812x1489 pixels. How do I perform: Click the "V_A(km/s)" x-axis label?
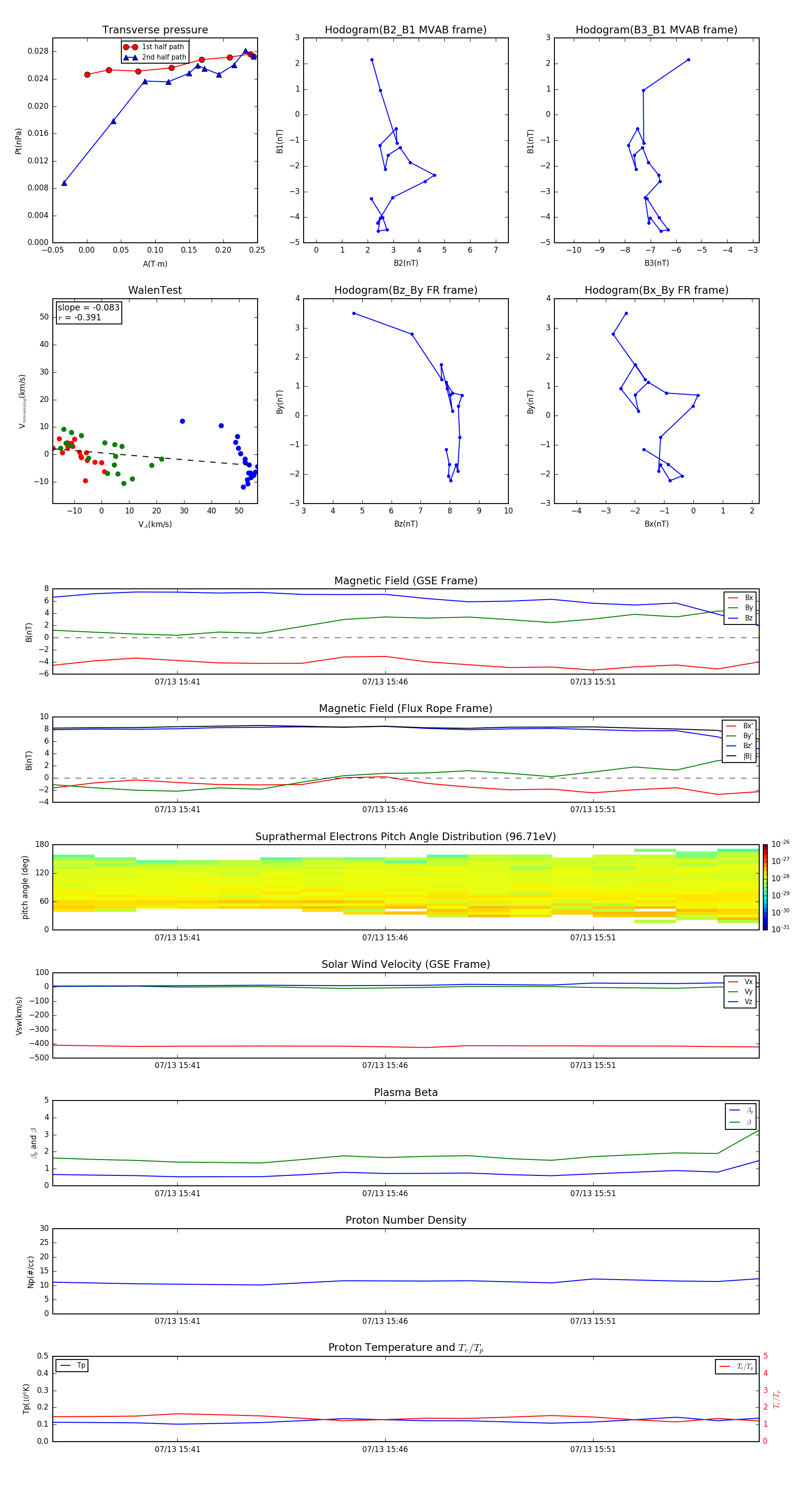click(155, 524)
